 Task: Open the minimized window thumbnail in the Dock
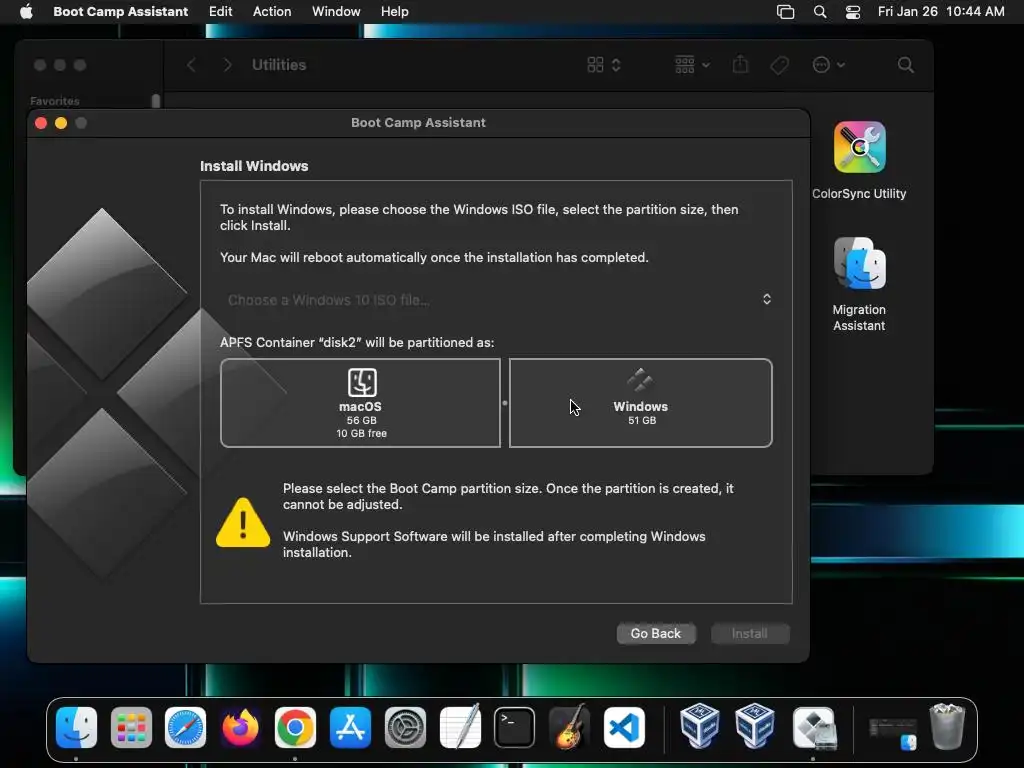click(x=893, y=733)
